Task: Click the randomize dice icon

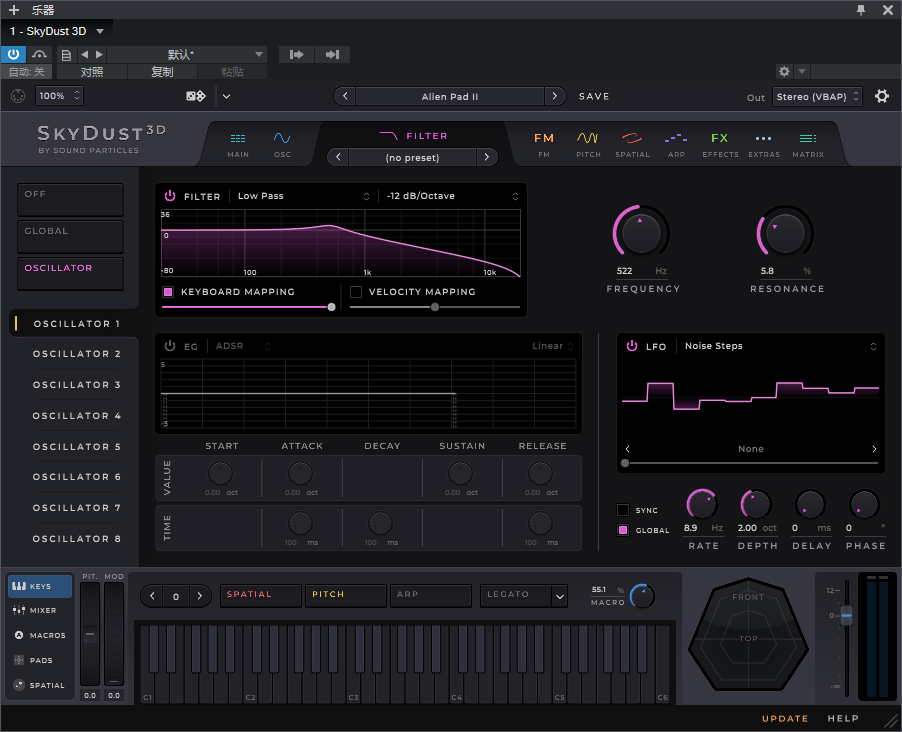Action: point(196,96)
